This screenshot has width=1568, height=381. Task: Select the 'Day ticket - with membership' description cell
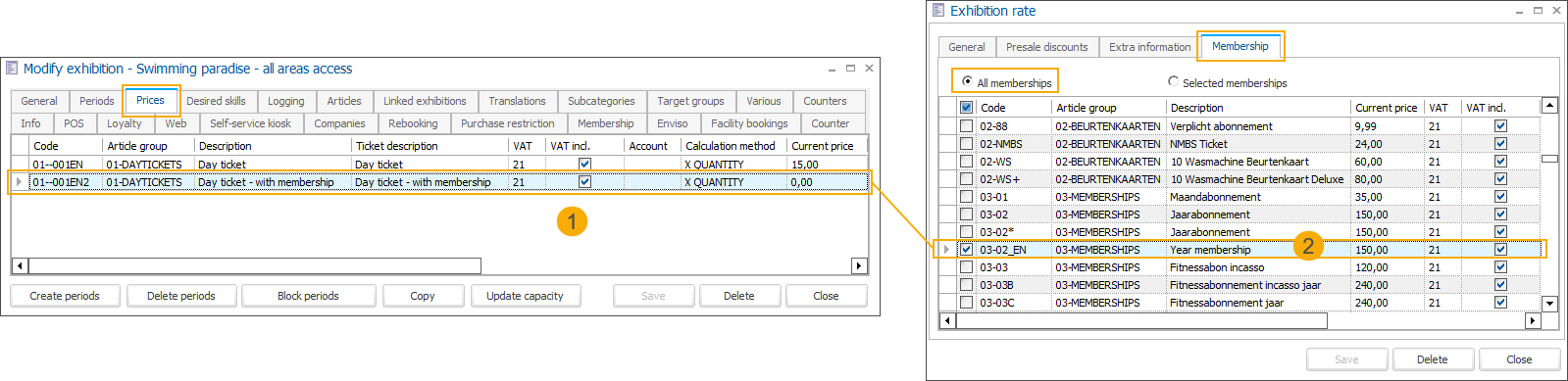[x=273, y=182]
